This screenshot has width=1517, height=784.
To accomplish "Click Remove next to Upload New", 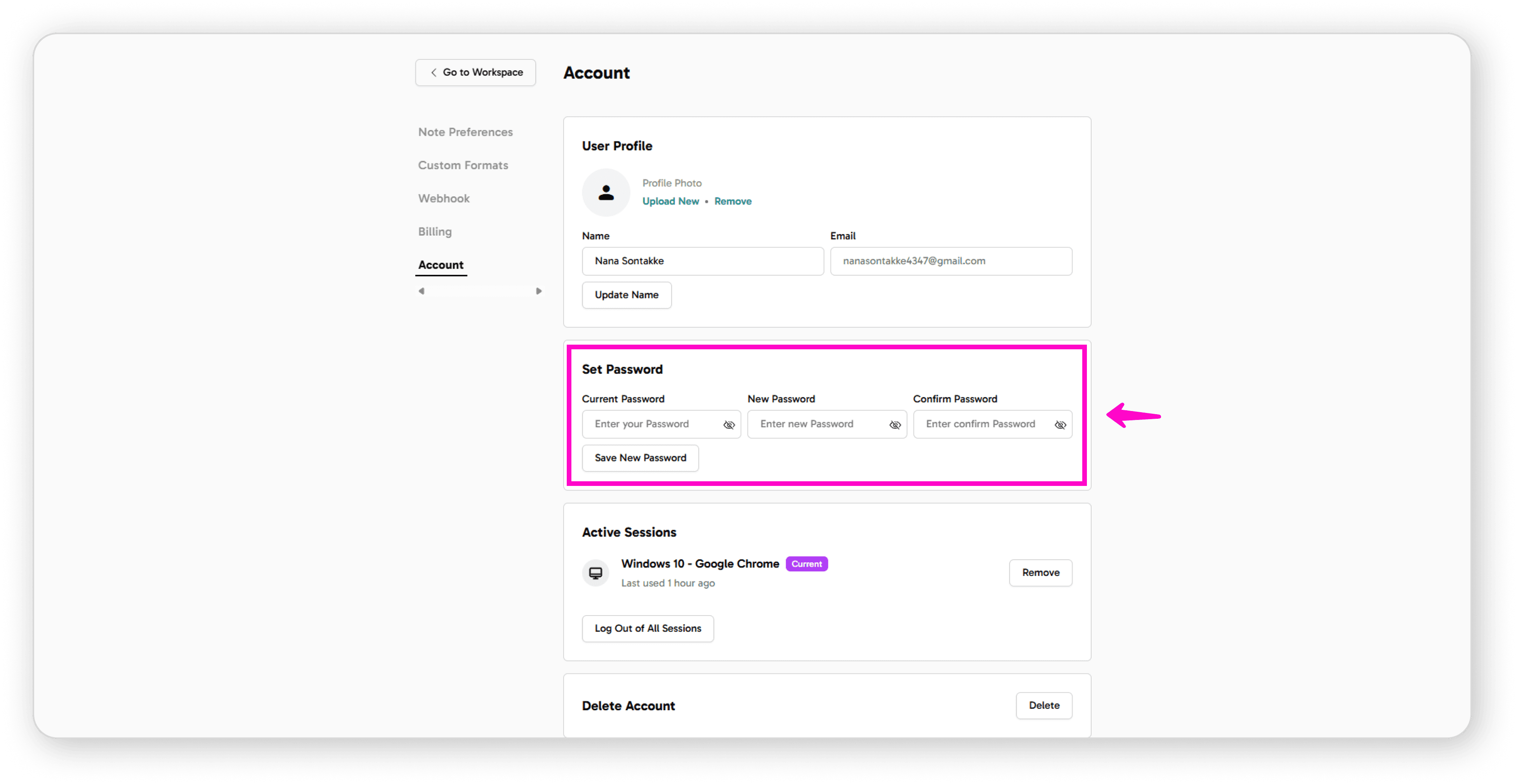I will (x=732, y=201).
